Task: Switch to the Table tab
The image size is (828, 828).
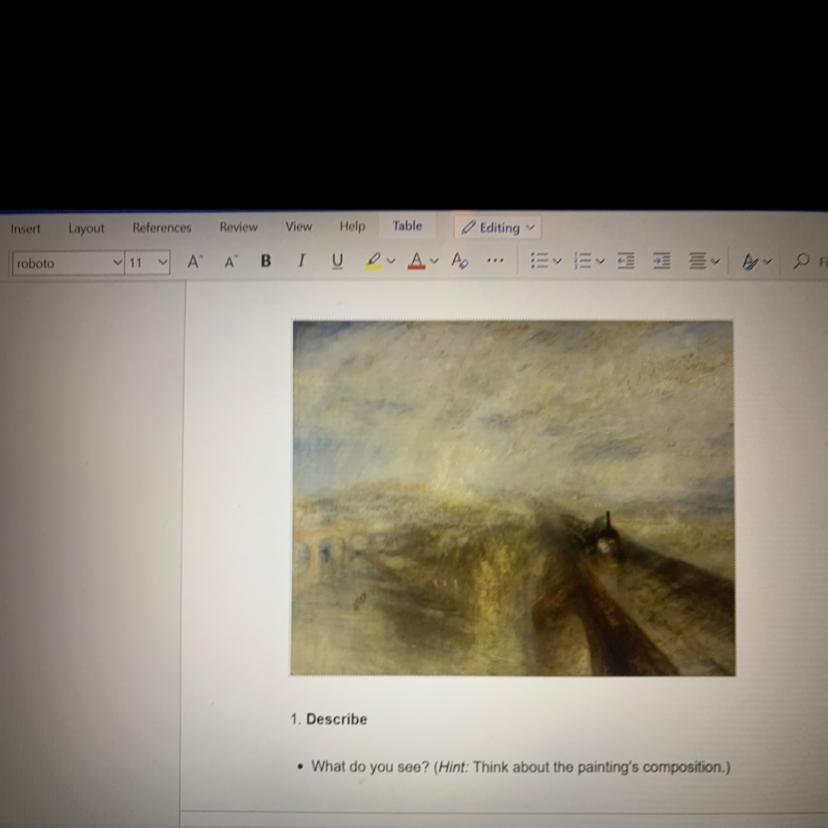Action: click(407, 225)
